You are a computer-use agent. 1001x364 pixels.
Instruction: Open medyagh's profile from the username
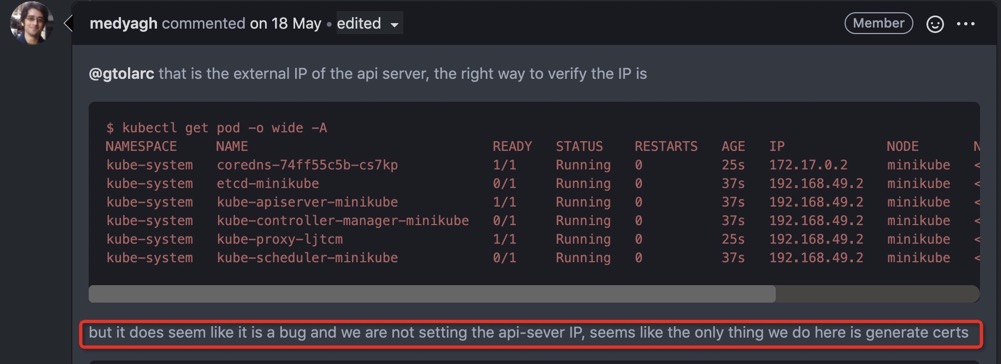click(124, 24)
